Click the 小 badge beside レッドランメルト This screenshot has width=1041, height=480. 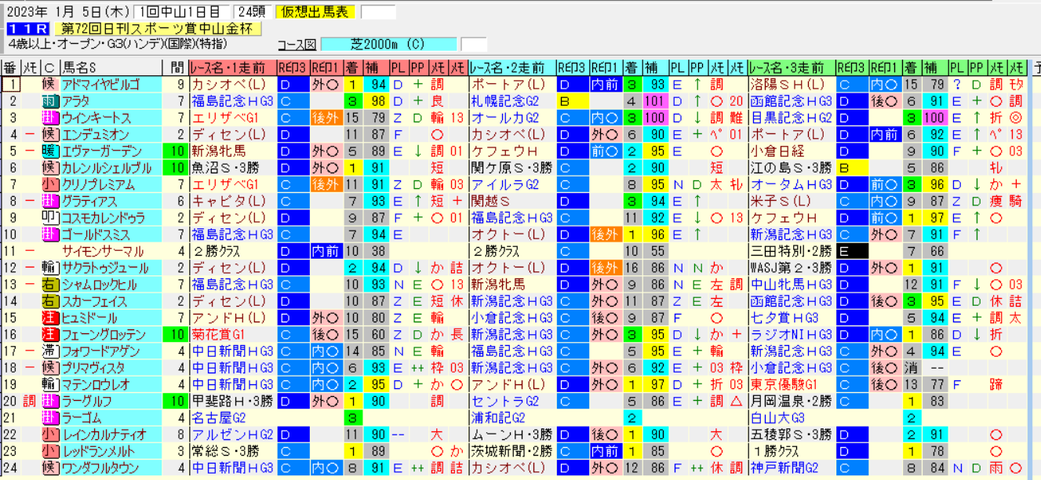[x=50, y=450]
